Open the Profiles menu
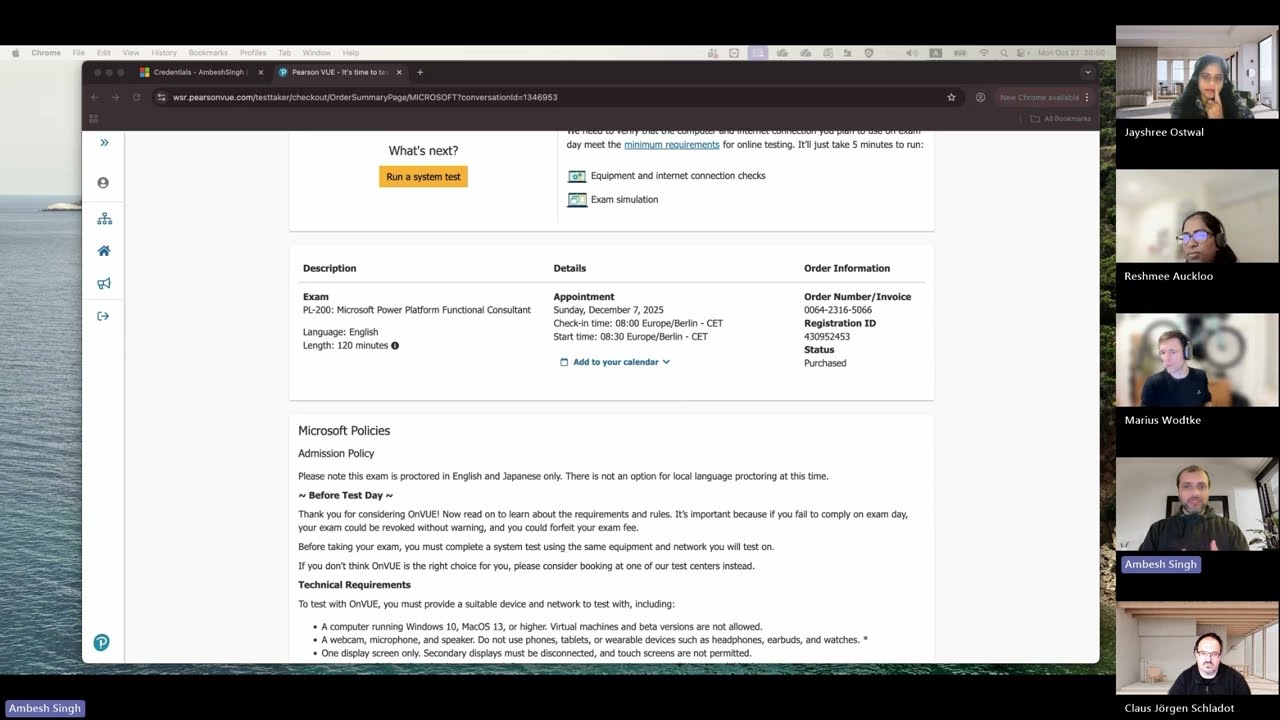The image size is (1280, 720). [253, 53]
